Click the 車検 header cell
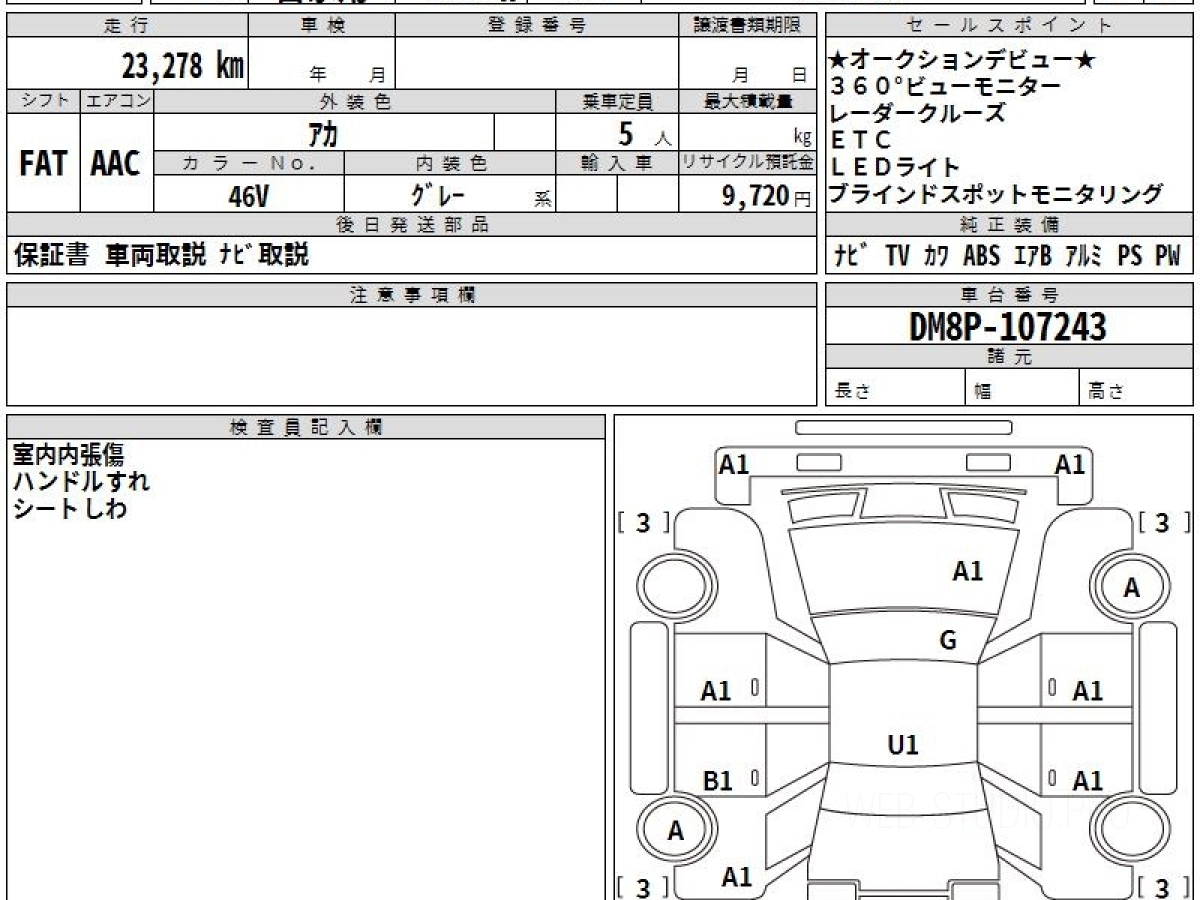Image resolution: width=1200 pixels, height=900 pixels. click(x=322, y=26)
